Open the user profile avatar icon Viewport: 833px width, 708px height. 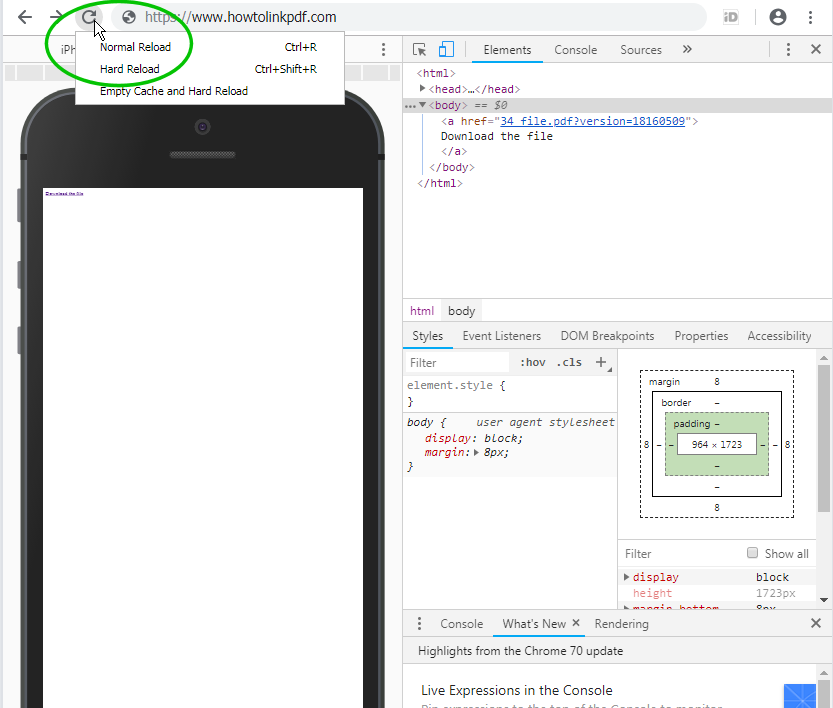tap(778, 17)
